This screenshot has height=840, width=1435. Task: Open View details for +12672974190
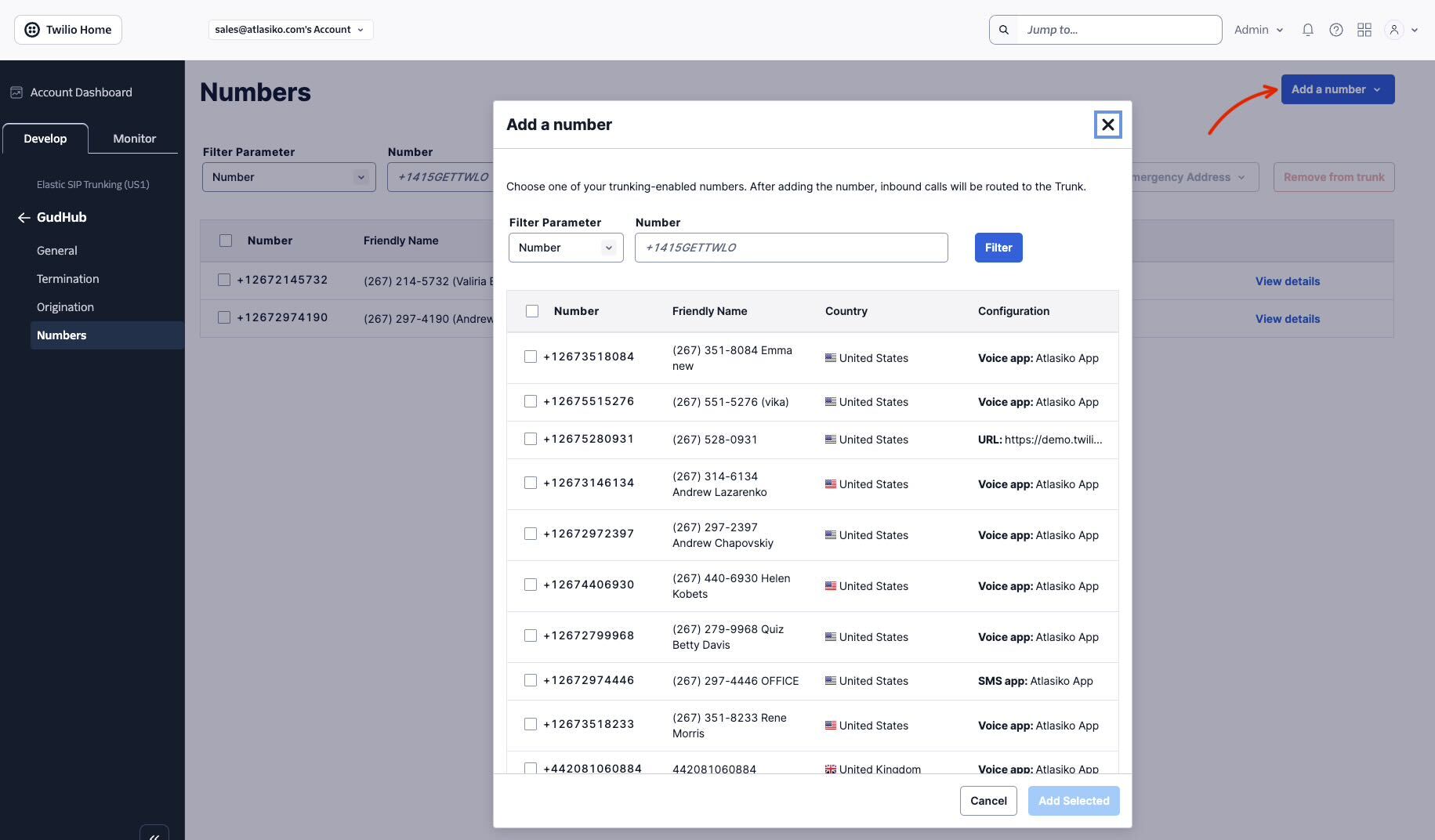point(1288,319)
